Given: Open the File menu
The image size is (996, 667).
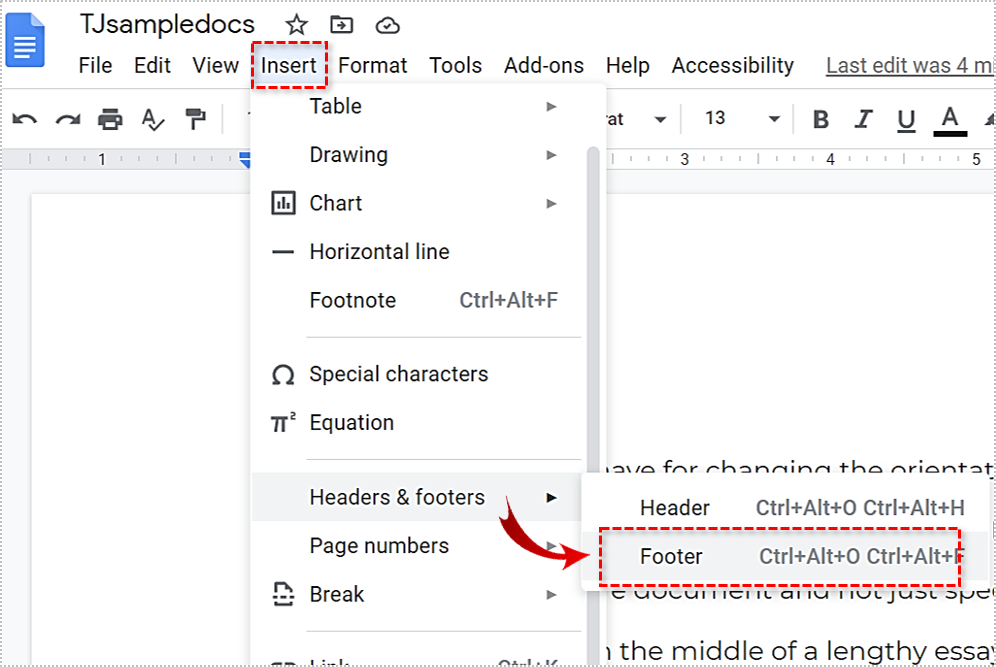Looking at the screenshot, I should [x=95, y=65].
